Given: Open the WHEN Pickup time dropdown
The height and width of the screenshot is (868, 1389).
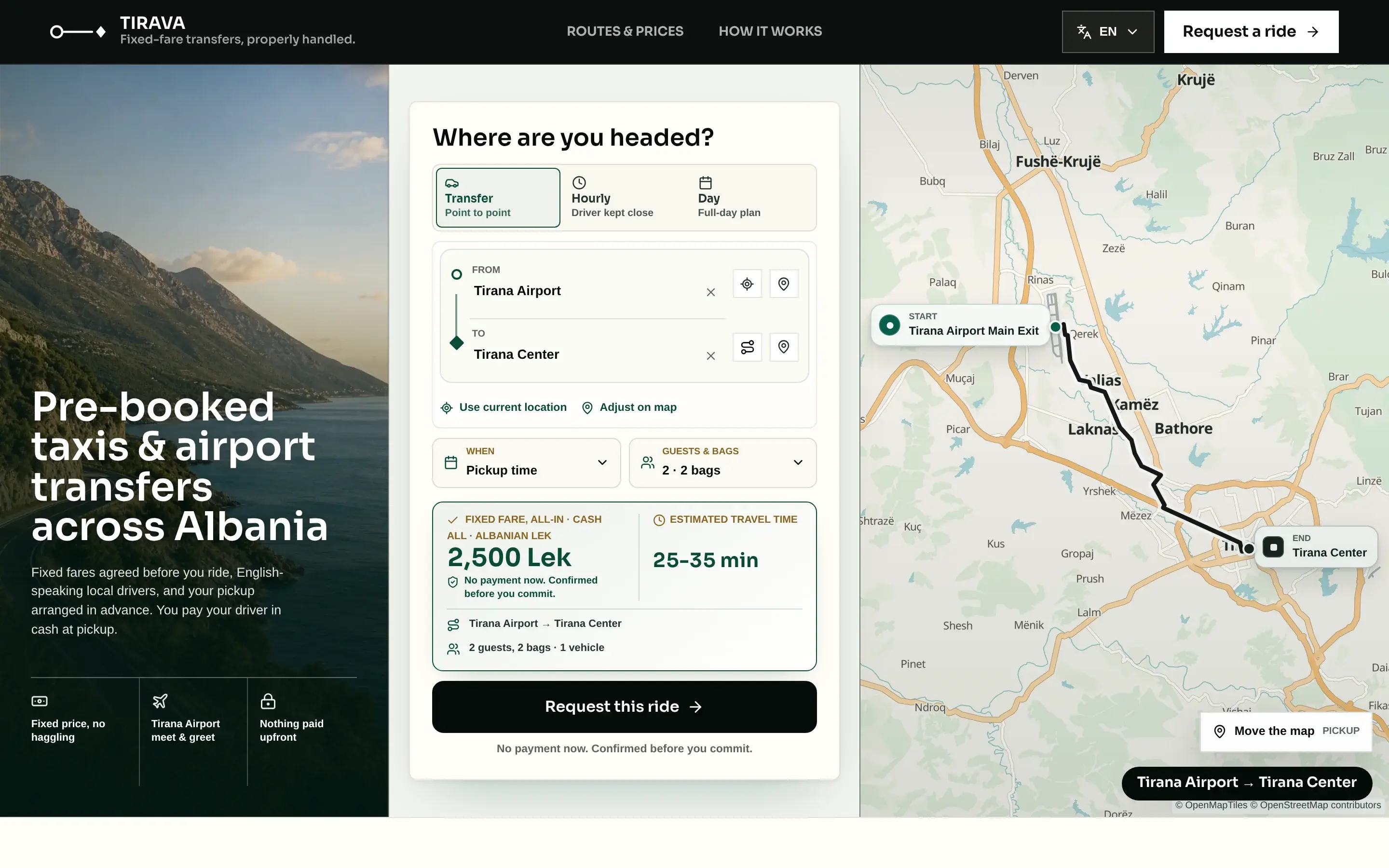Looking at the screenshot, I should point(526,463).
